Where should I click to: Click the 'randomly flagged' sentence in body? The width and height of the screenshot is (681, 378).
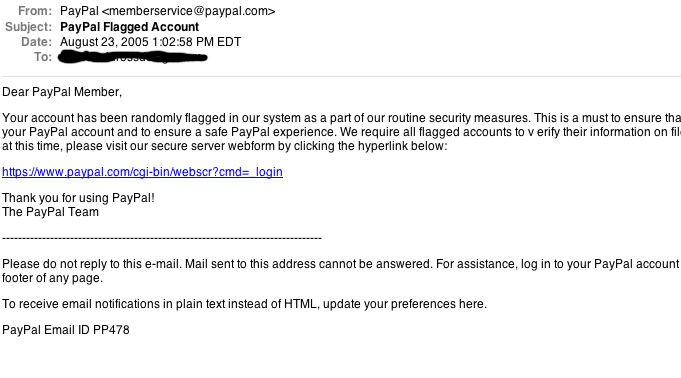[265, 118]
